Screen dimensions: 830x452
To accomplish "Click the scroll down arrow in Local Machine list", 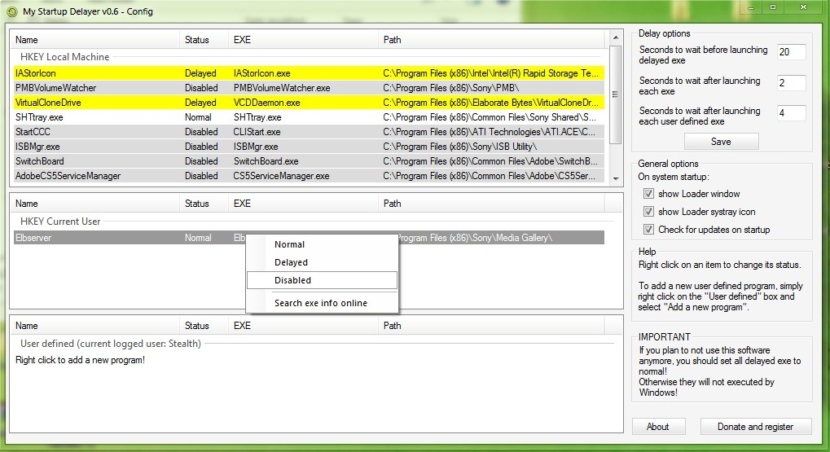I will (615, 177).
